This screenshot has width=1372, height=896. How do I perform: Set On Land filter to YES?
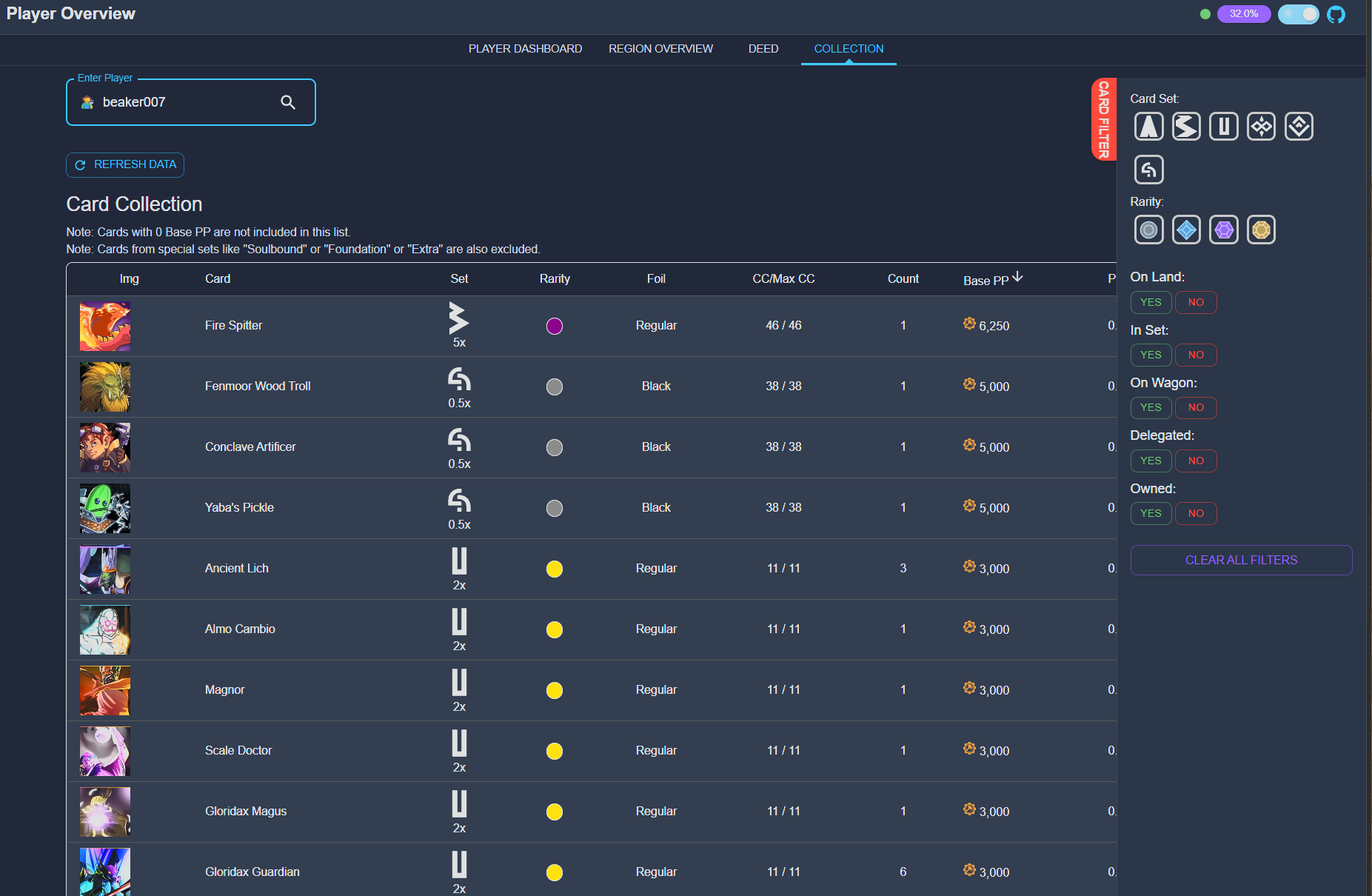(1150, 302)
